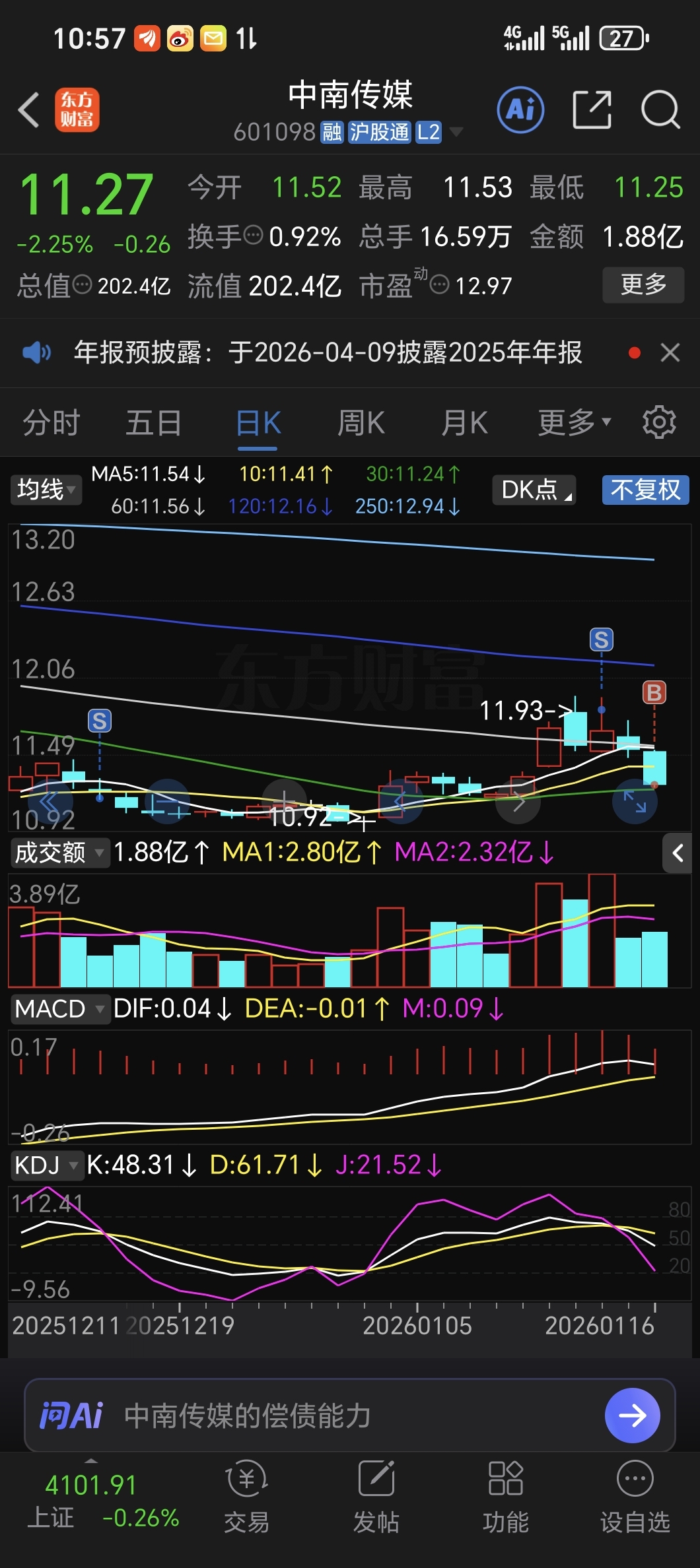Expand the Shanghai index bar arrow

click(91, 1460)
